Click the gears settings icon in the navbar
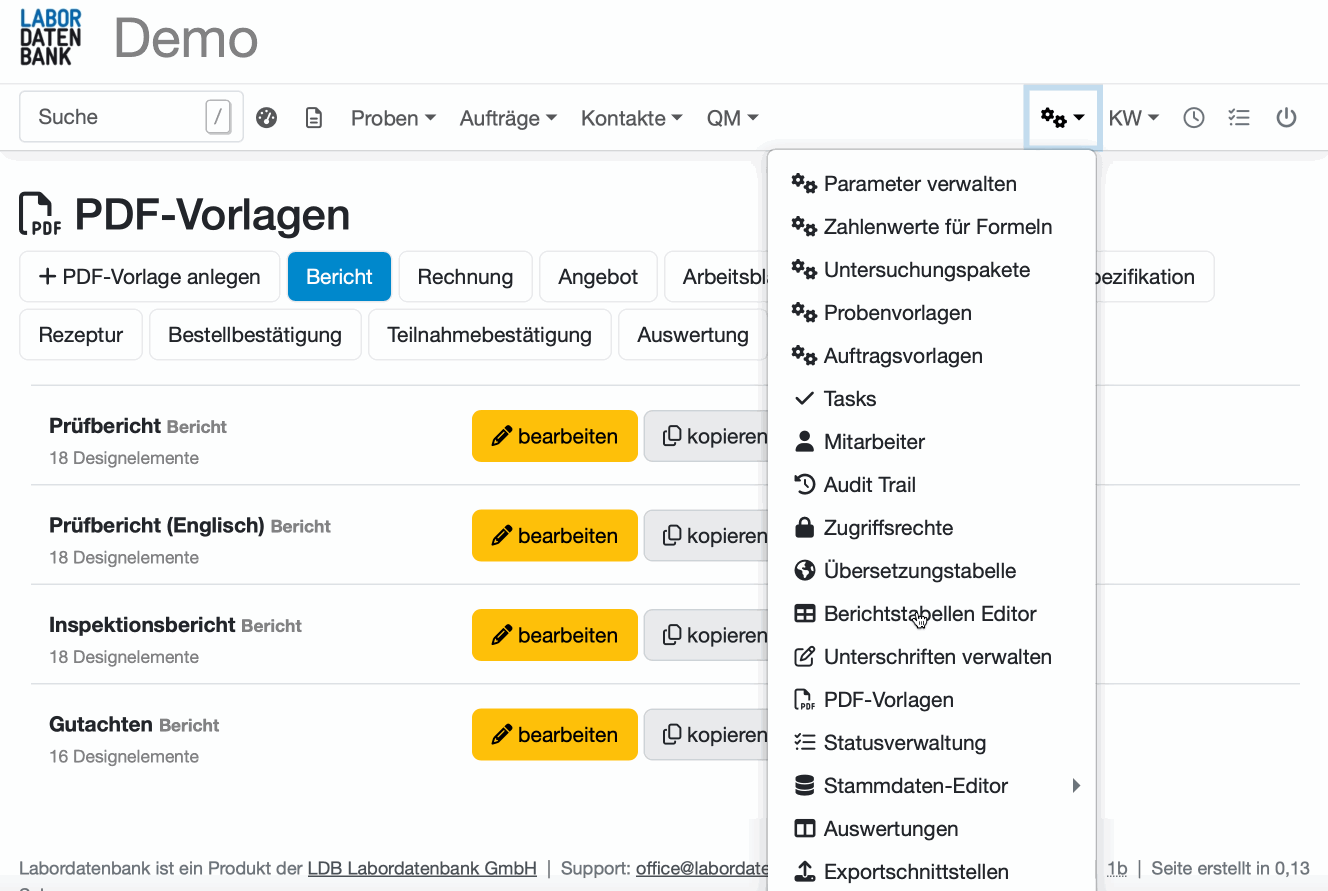 1055,117
